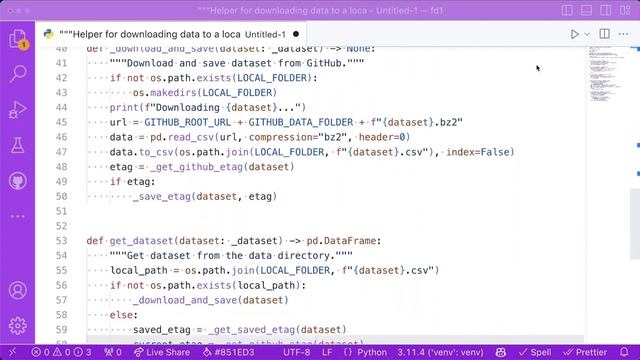Toggle the bottom panel layout icon

click(586, 10)
